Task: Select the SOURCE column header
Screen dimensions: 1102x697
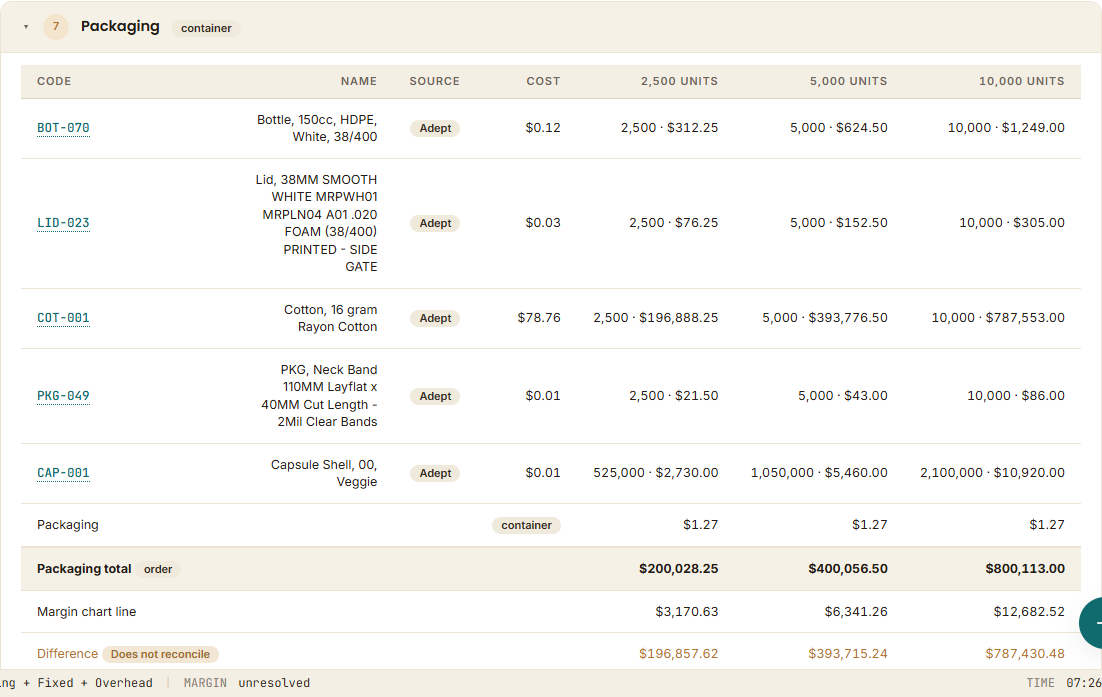Action: pos(434,82)
